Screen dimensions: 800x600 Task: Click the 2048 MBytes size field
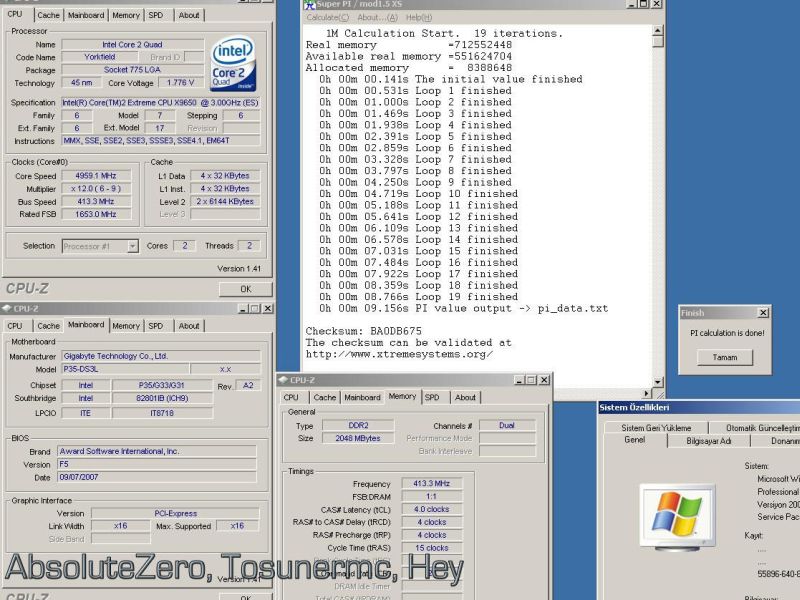(x=358, y=438)
